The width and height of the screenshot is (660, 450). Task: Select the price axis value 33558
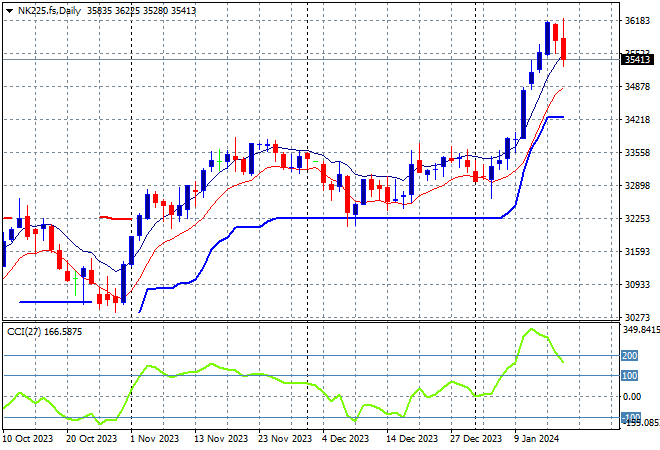click(x=637, y=153)
